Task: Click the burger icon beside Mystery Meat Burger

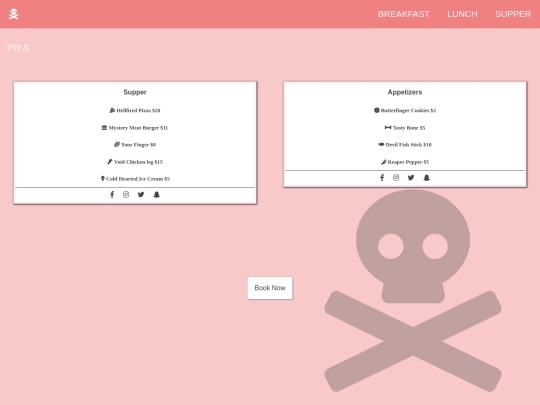Action: tap(104, 127)
